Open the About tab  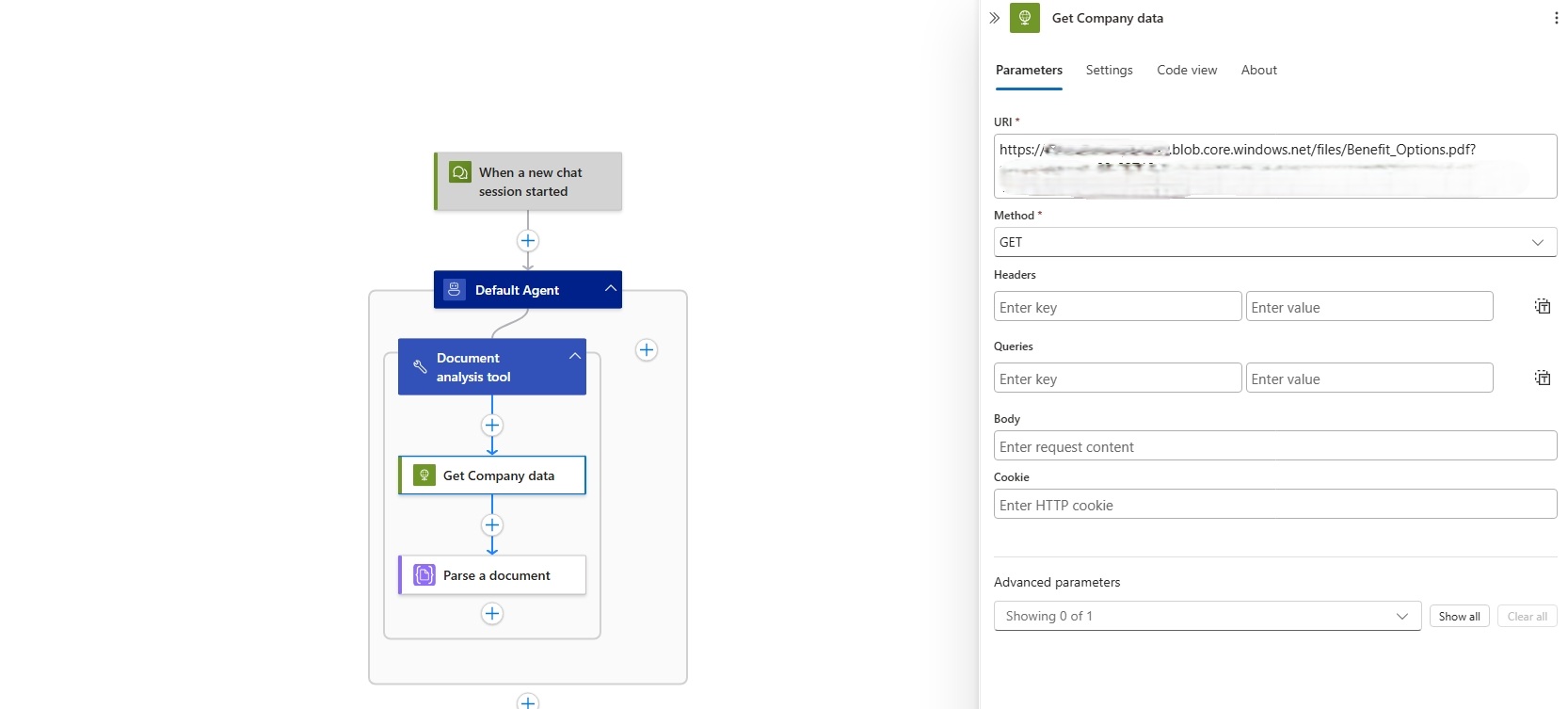point(1258,70)
